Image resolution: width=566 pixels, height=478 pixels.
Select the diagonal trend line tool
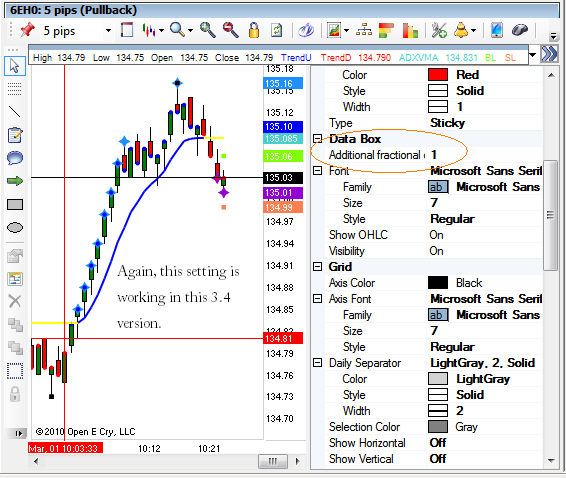14,112
